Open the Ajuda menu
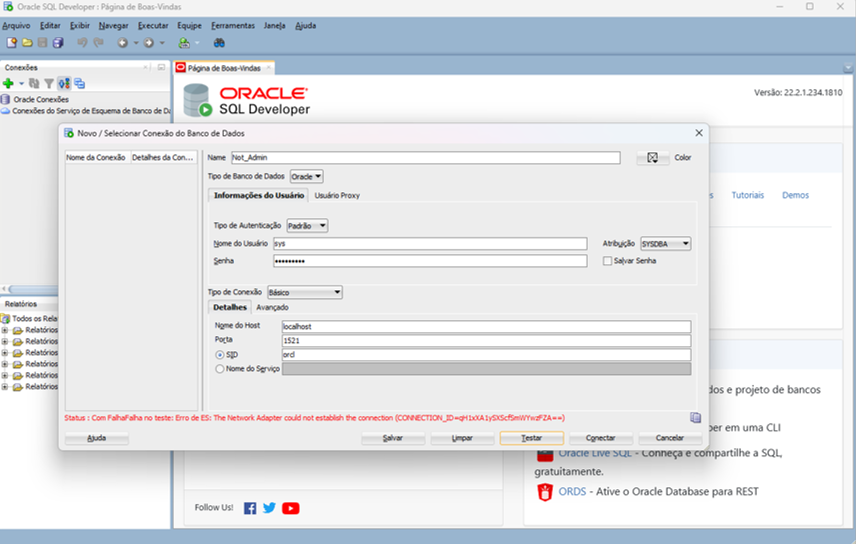 pos(306,26)
